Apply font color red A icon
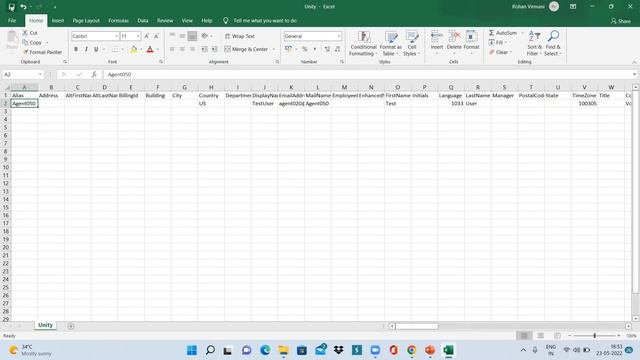The height and width of the screenshot is (360, 640). pyautogui.click(x=150, y=49)
